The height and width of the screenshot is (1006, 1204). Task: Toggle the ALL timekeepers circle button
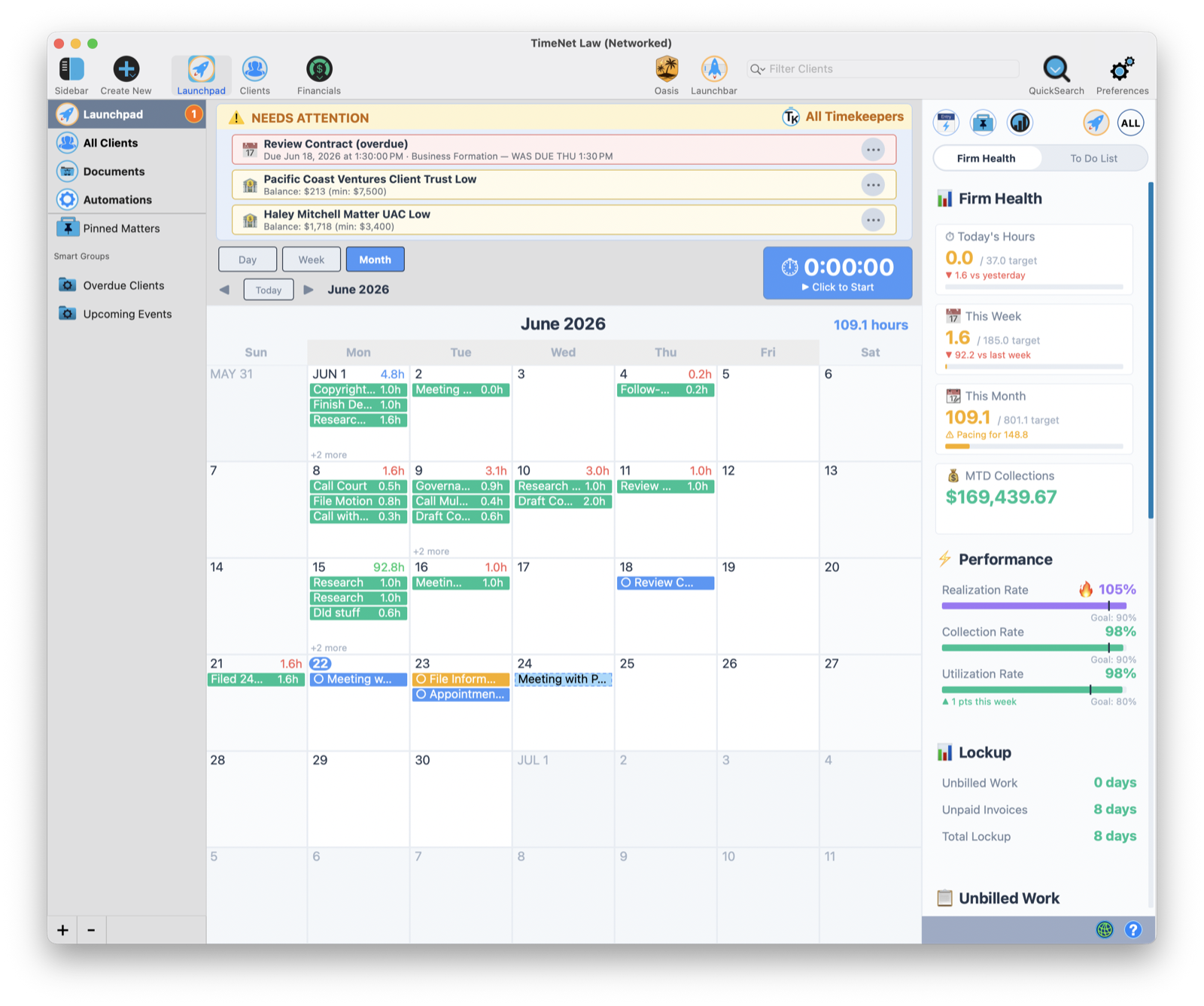[1130, 123]
